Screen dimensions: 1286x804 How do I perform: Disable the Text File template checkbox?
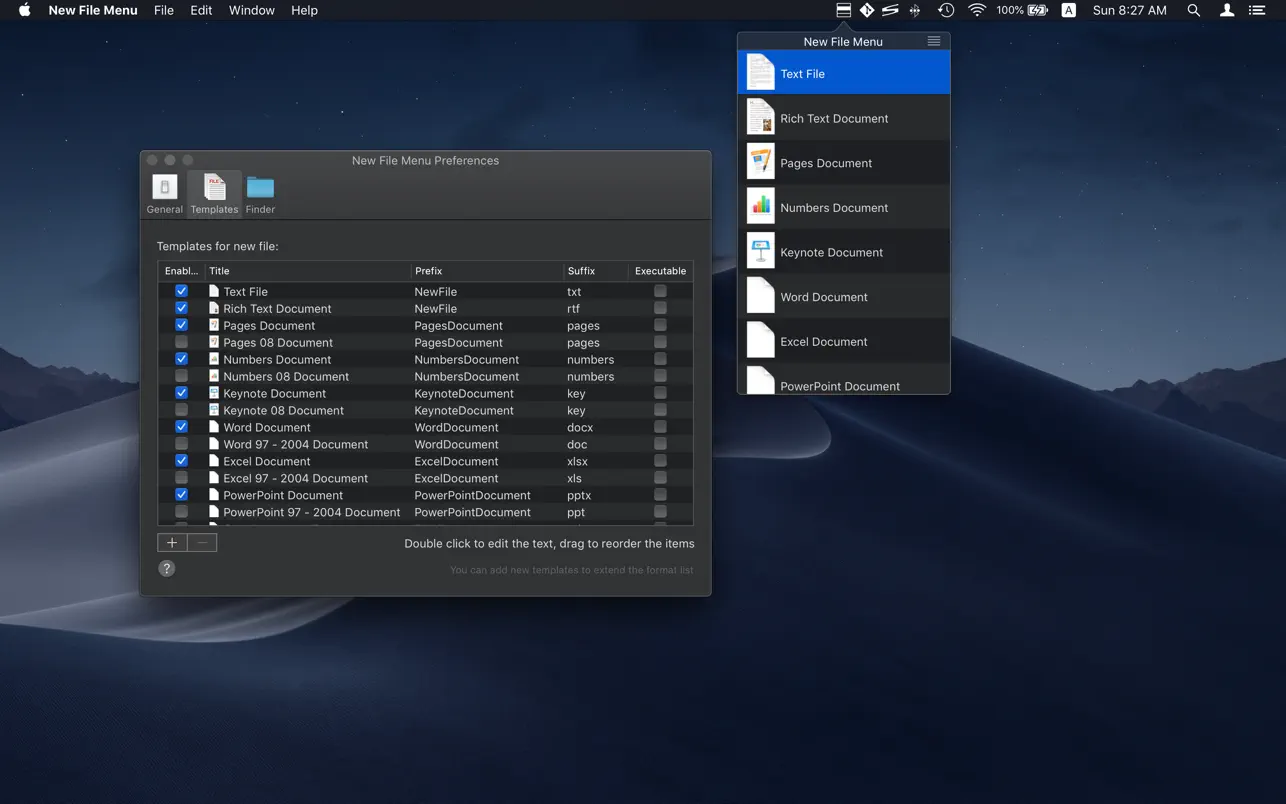pos(181,291)
